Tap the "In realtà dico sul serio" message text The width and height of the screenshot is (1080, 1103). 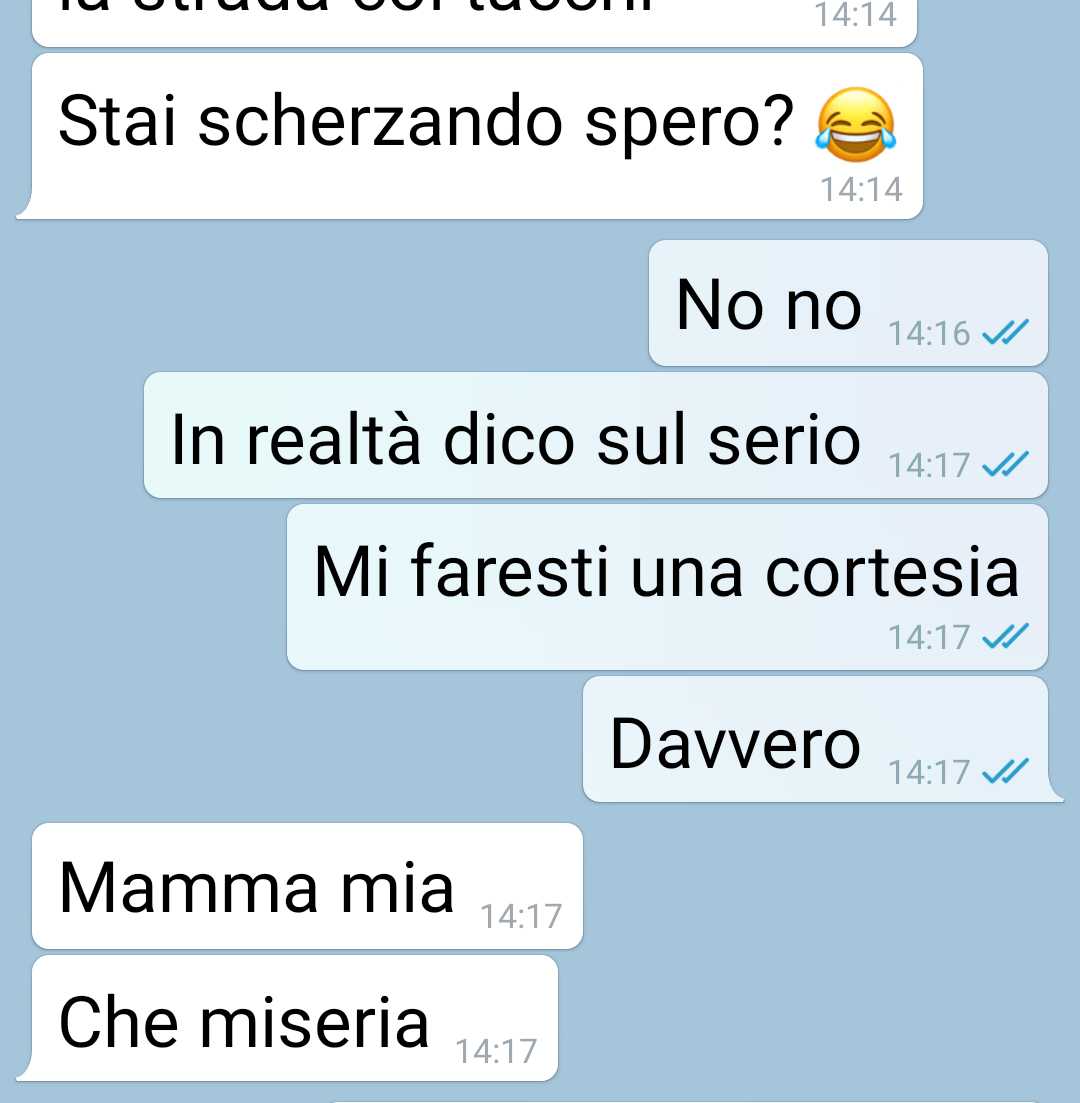click(516, 440)
